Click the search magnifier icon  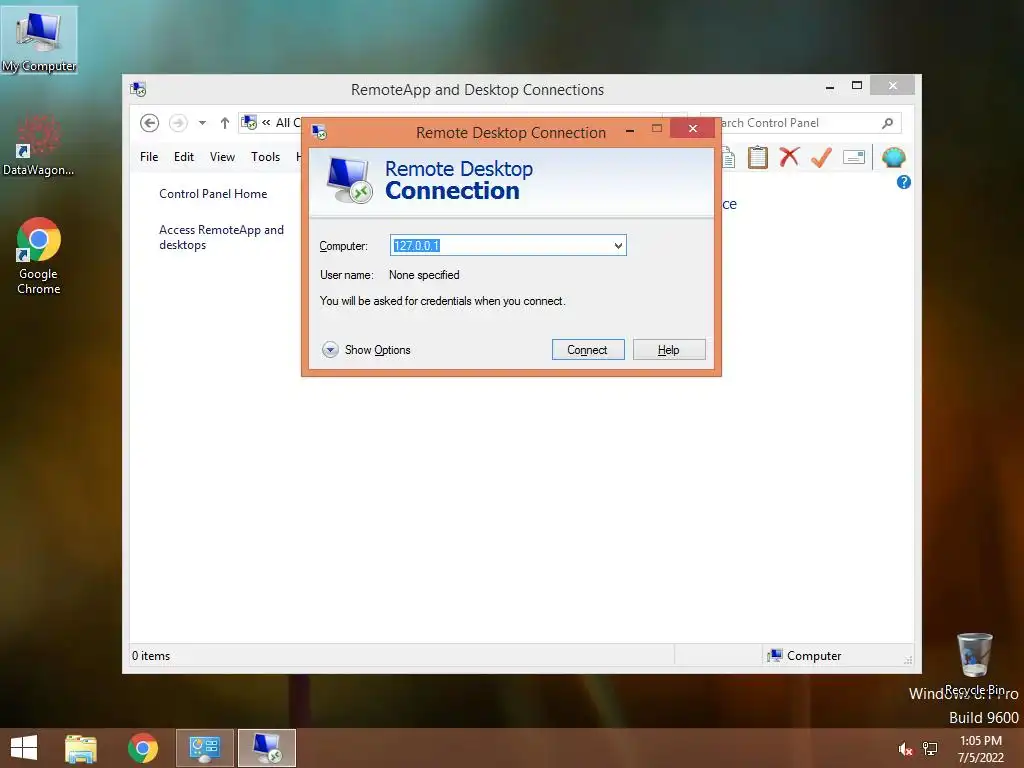(887, 123)
